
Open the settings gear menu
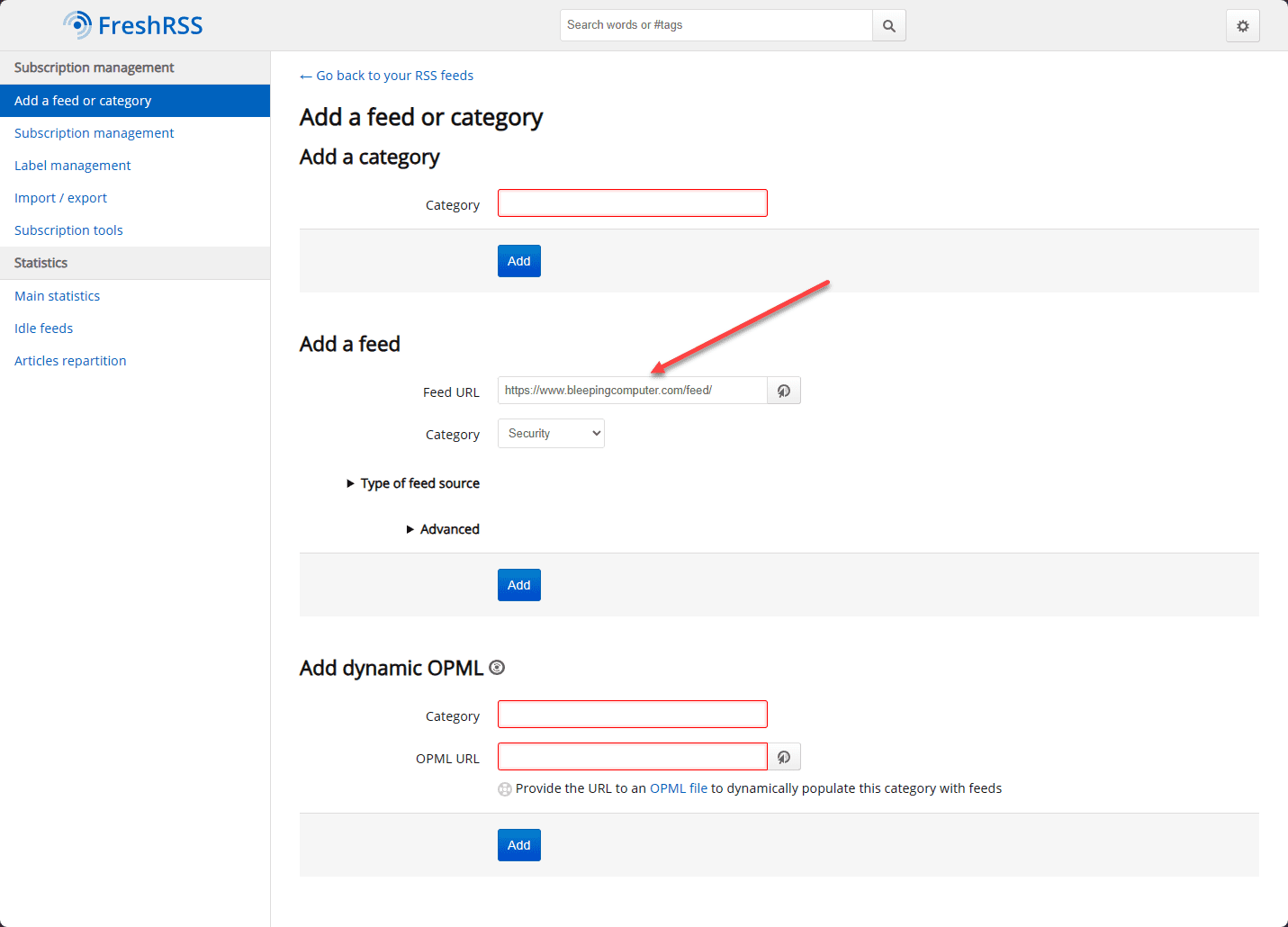(x=1242, y=26)
